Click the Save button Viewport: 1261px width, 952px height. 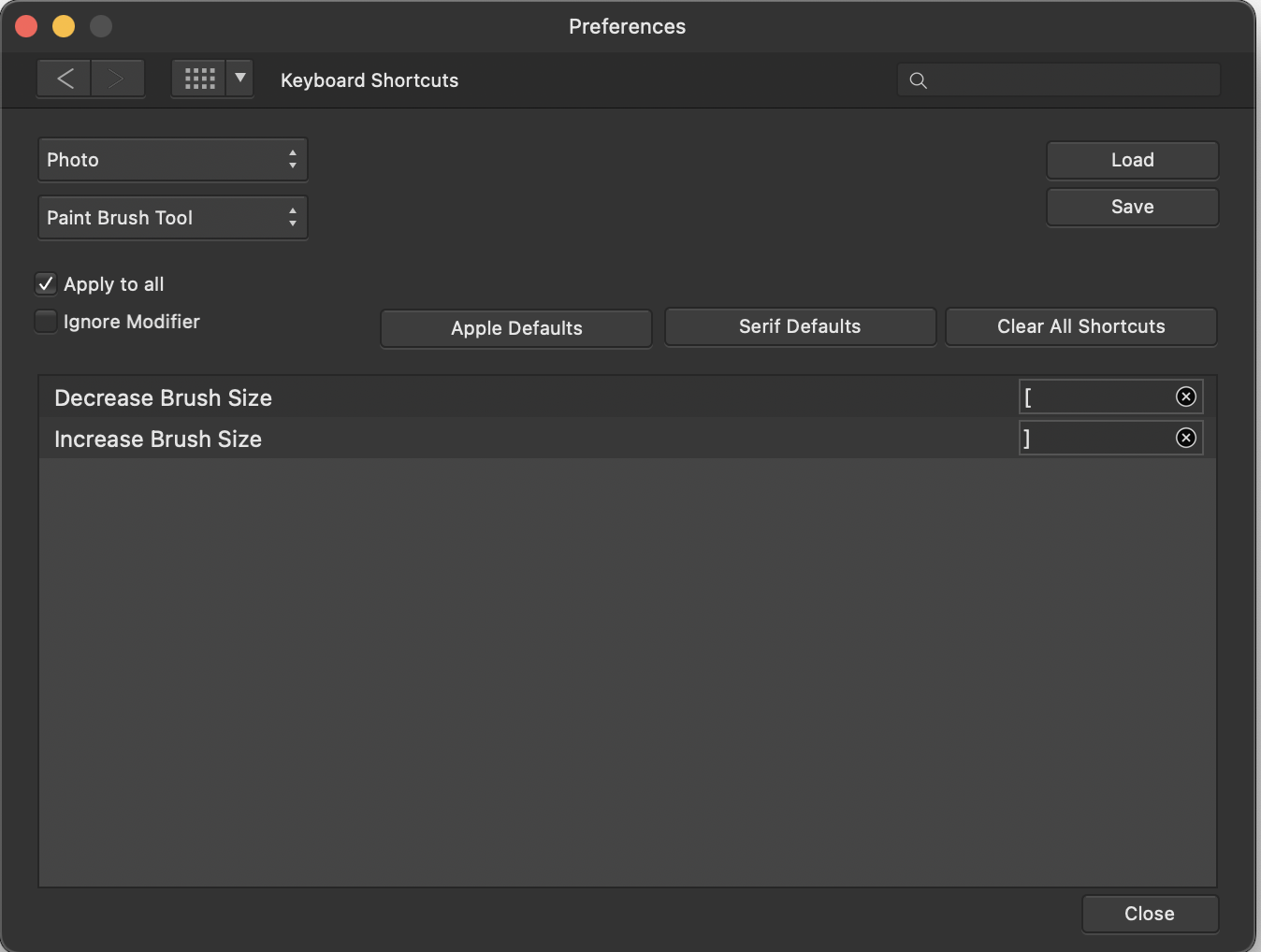point(1132,207)
